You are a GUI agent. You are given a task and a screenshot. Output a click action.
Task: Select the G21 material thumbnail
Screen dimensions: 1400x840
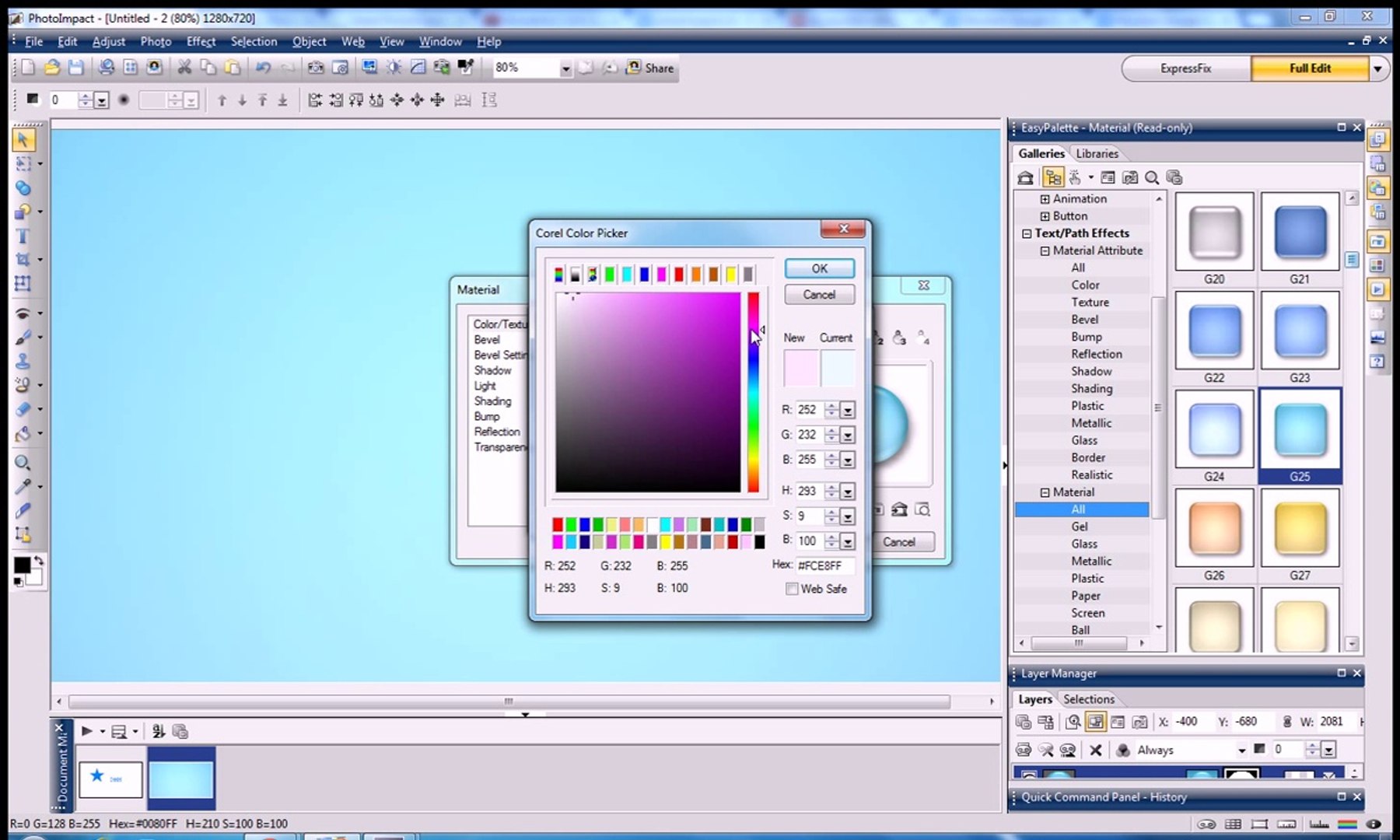click(x=1300, y=232)
